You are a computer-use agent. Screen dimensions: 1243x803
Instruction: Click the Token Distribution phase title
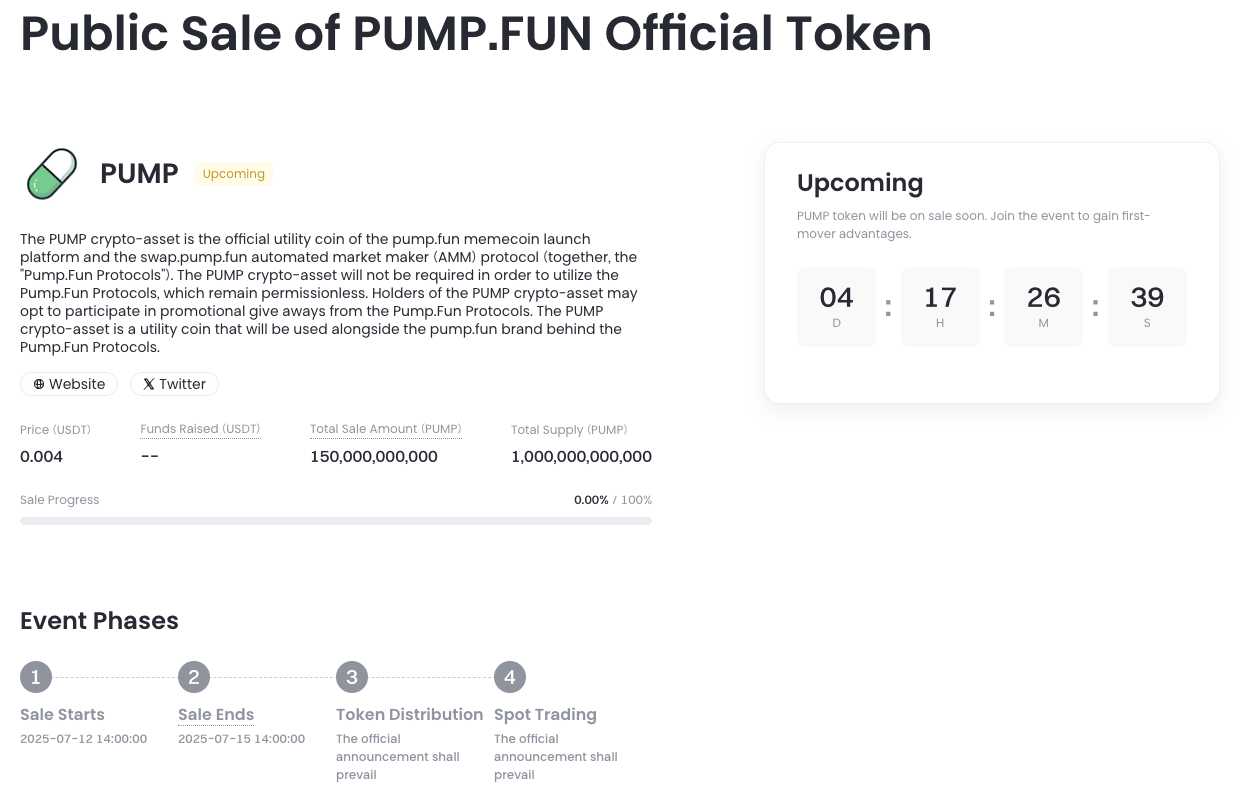[409, 714]
